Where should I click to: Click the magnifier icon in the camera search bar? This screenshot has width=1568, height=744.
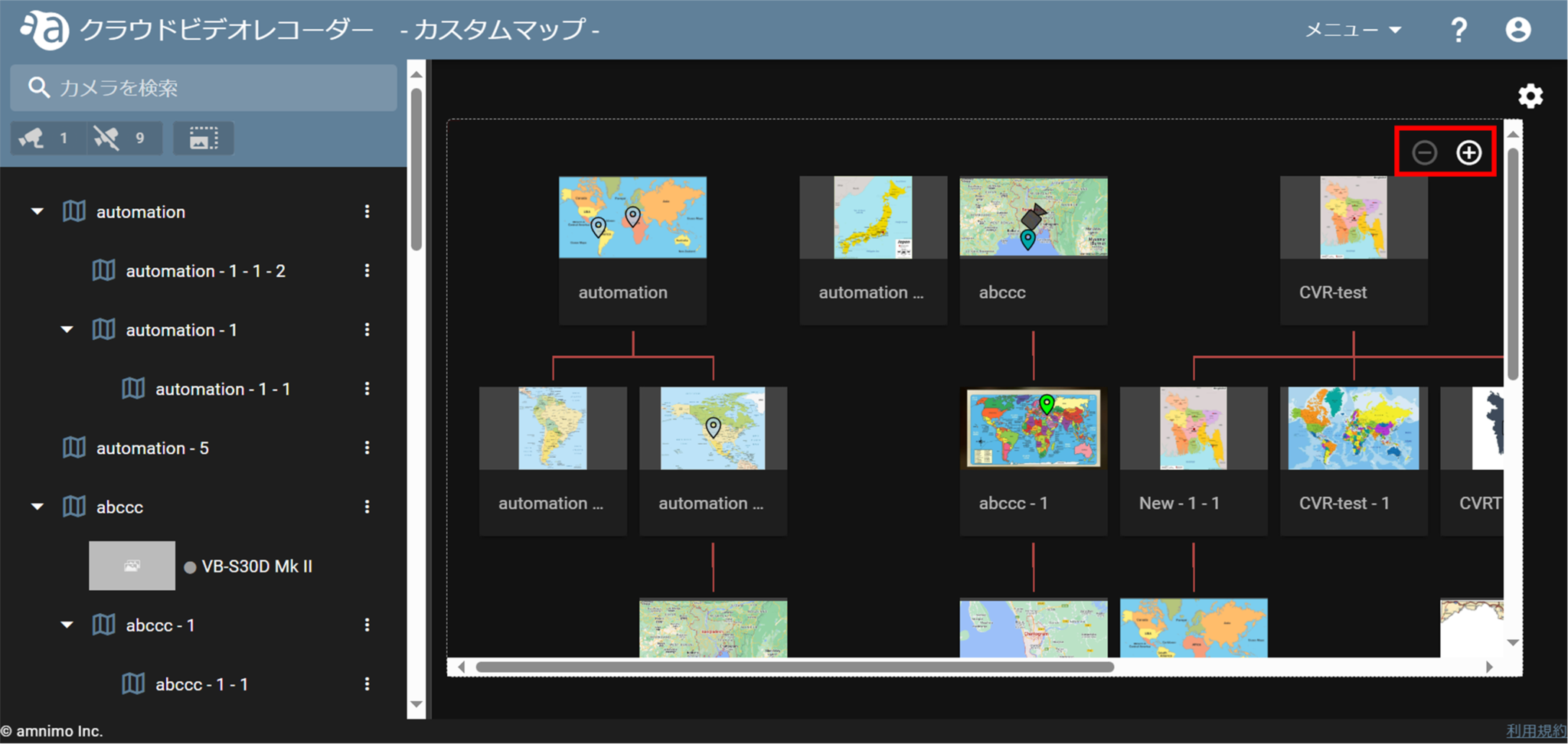(x=38, y=87)
